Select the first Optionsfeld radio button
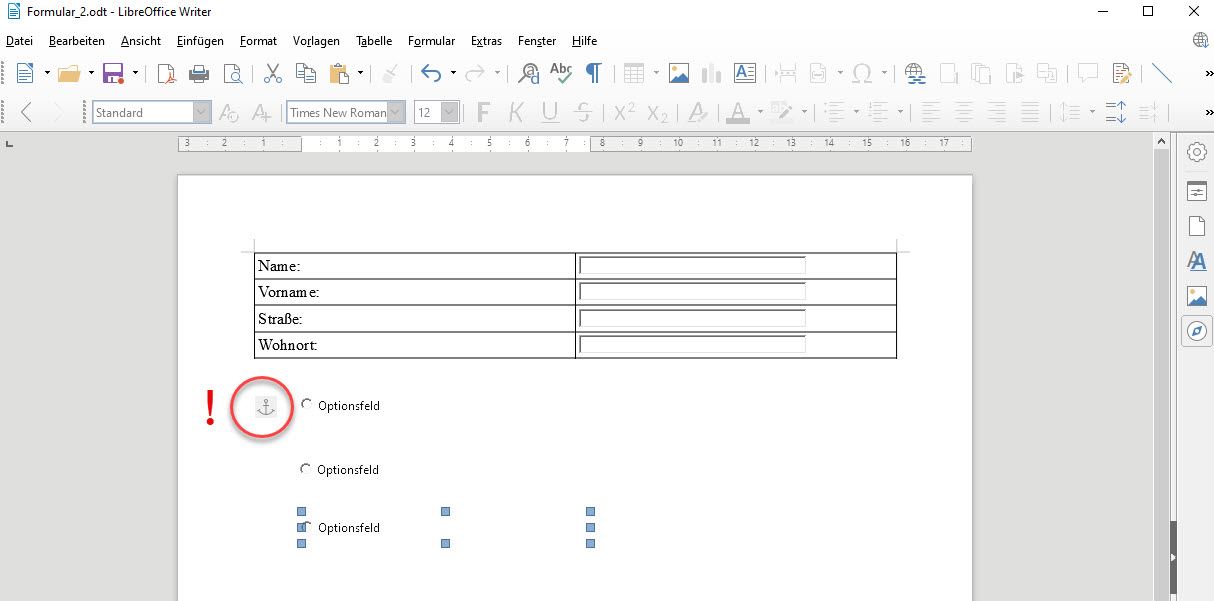This screenshot has width=1214, height=601. (x=306, y=404)
